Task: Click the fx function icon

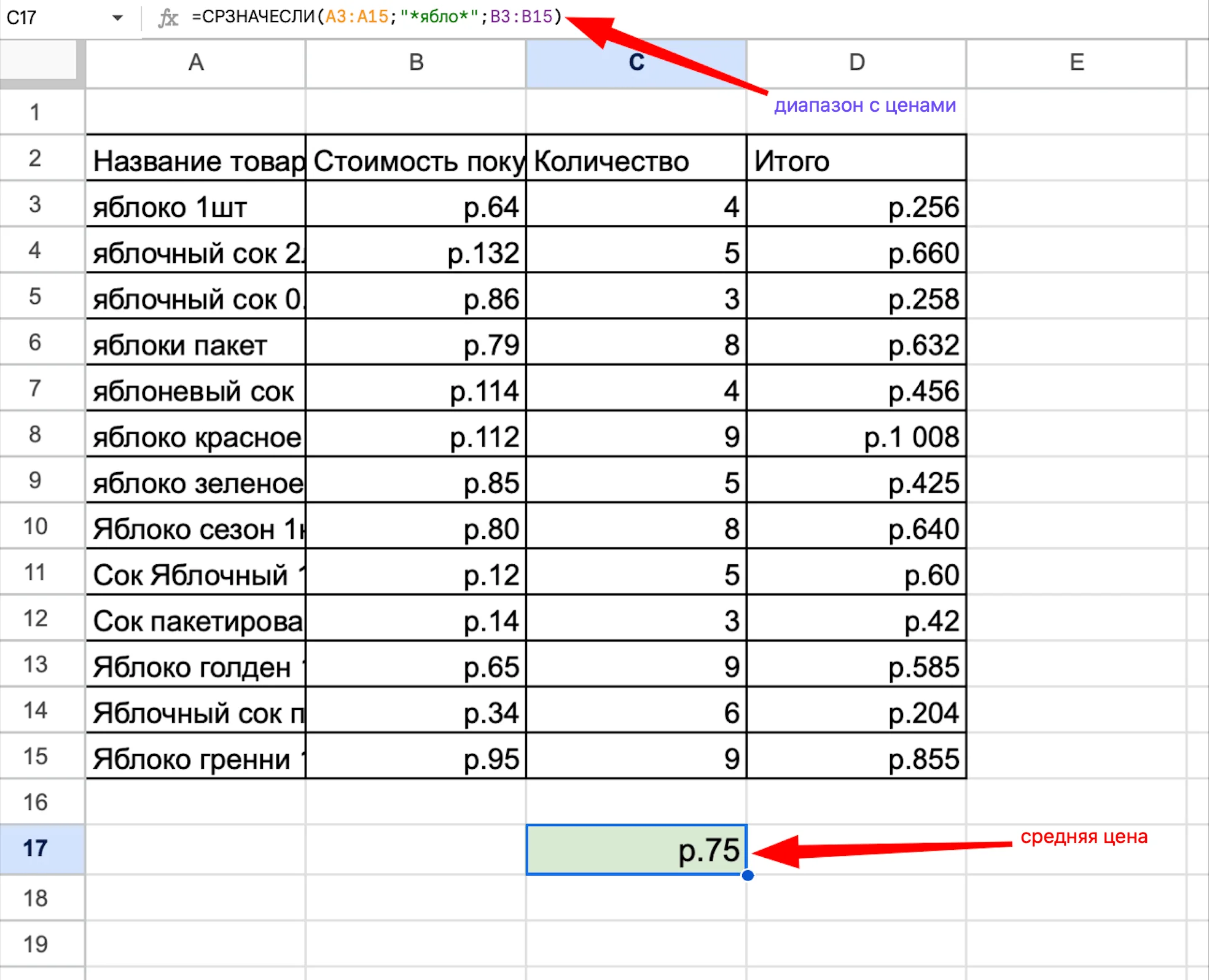Action: [167, 17]
